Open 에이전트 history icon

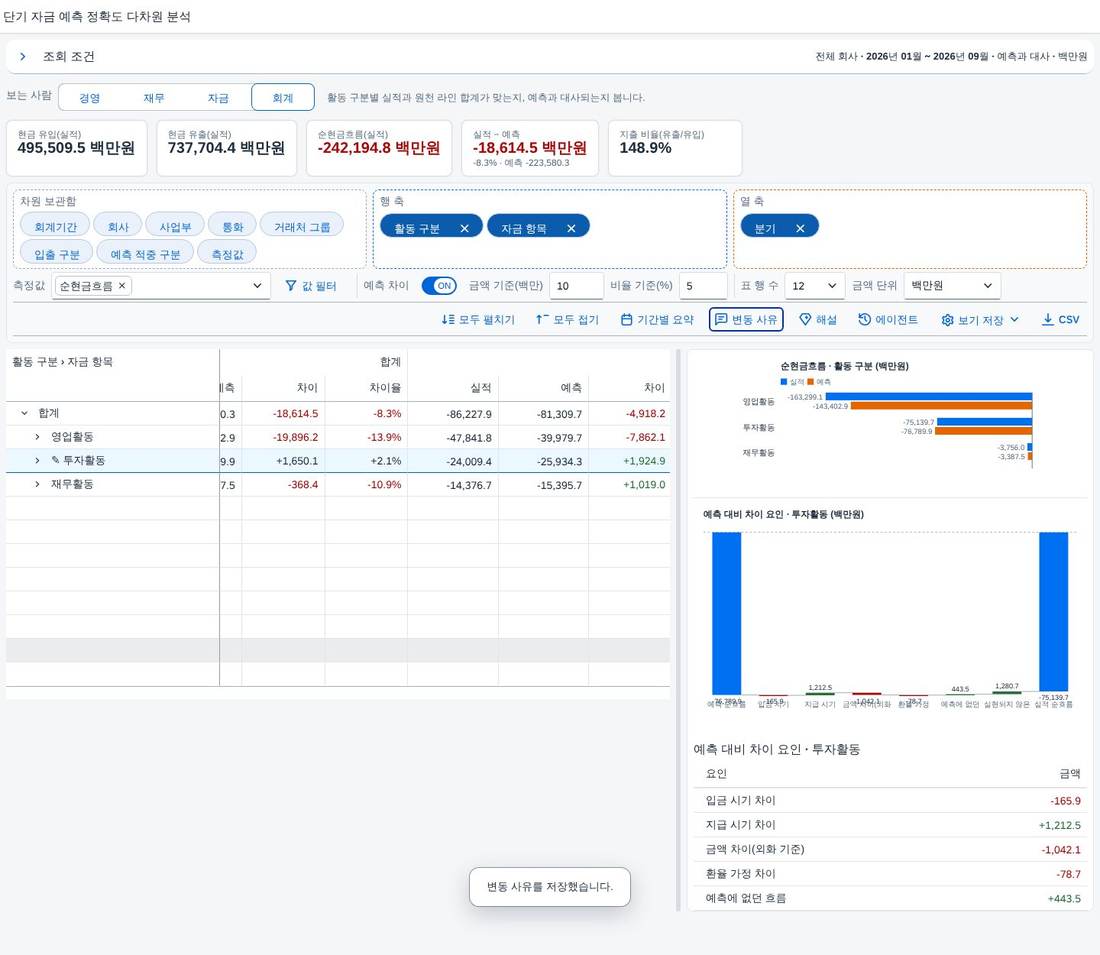tap(864, 319)
